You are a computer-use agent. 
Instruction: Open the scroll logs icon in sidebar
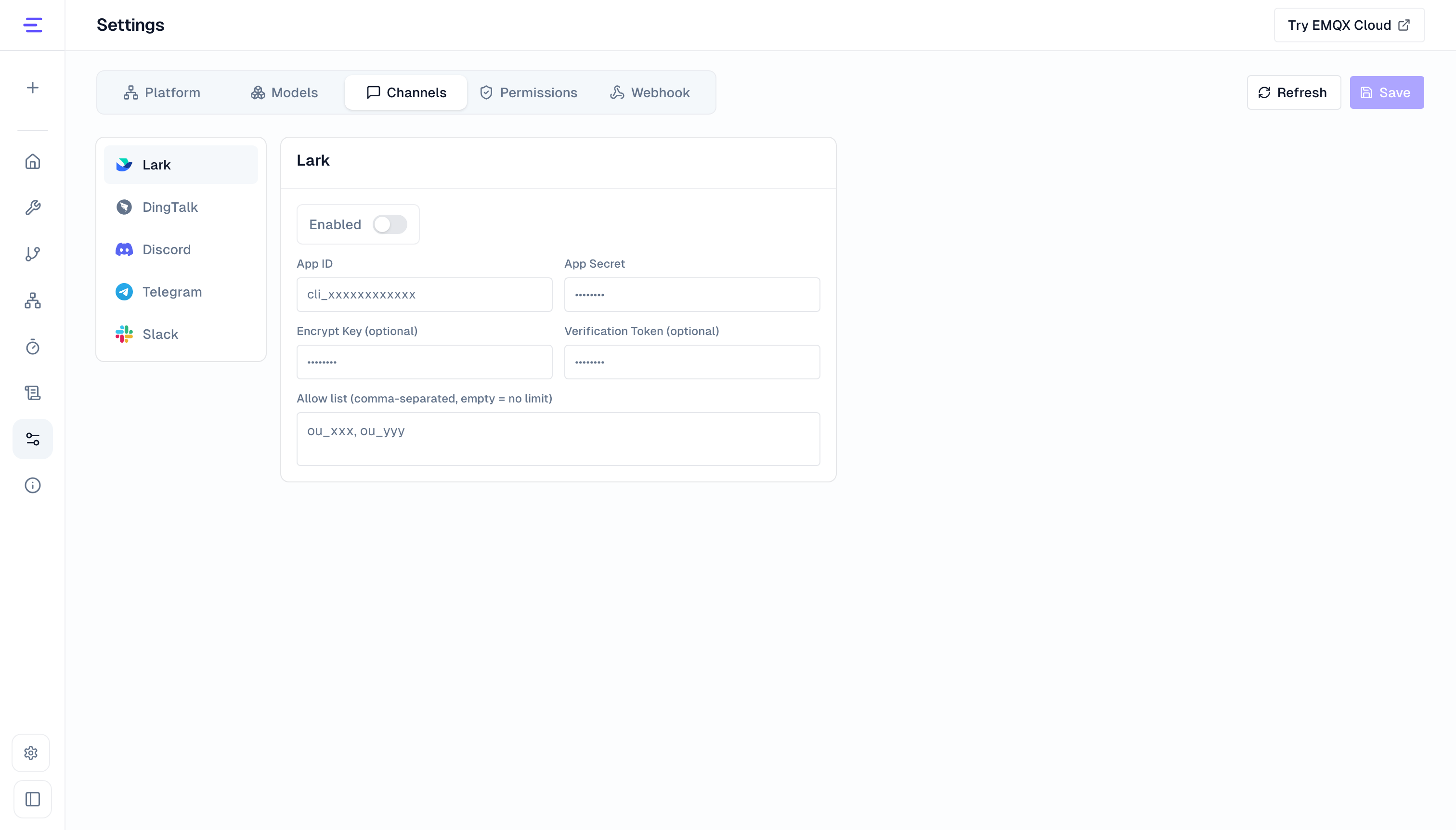pos(32,393)
